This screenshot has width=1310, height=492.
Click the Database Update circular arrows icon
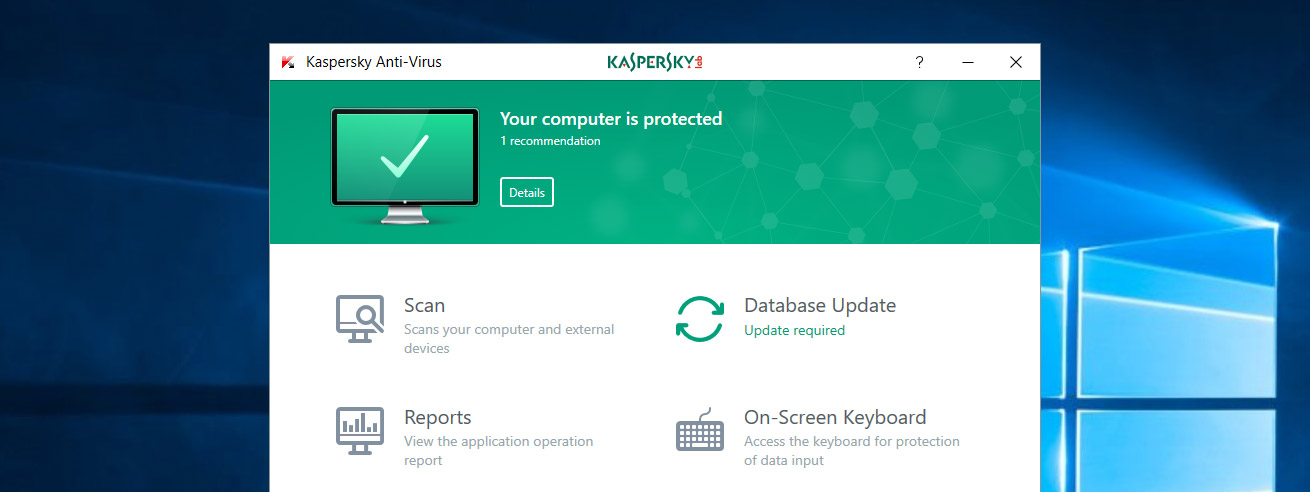point(700,319)
